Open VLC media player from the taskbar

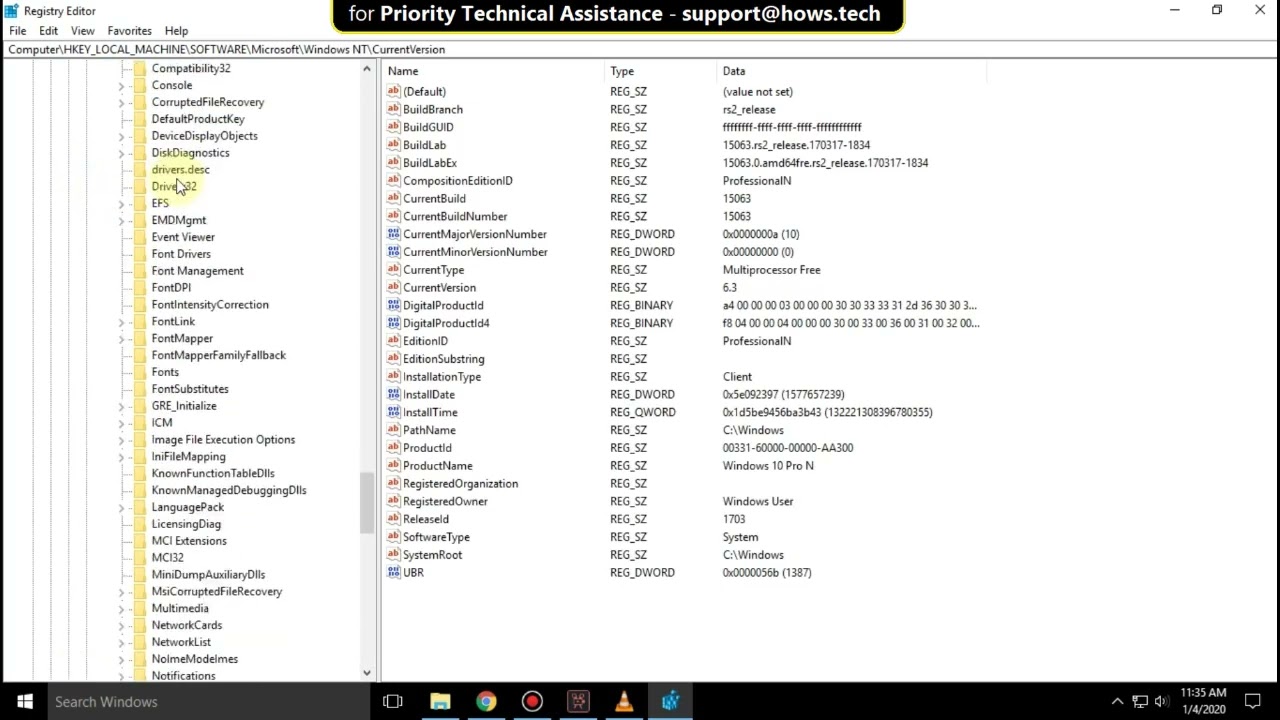tap(624, 701)
